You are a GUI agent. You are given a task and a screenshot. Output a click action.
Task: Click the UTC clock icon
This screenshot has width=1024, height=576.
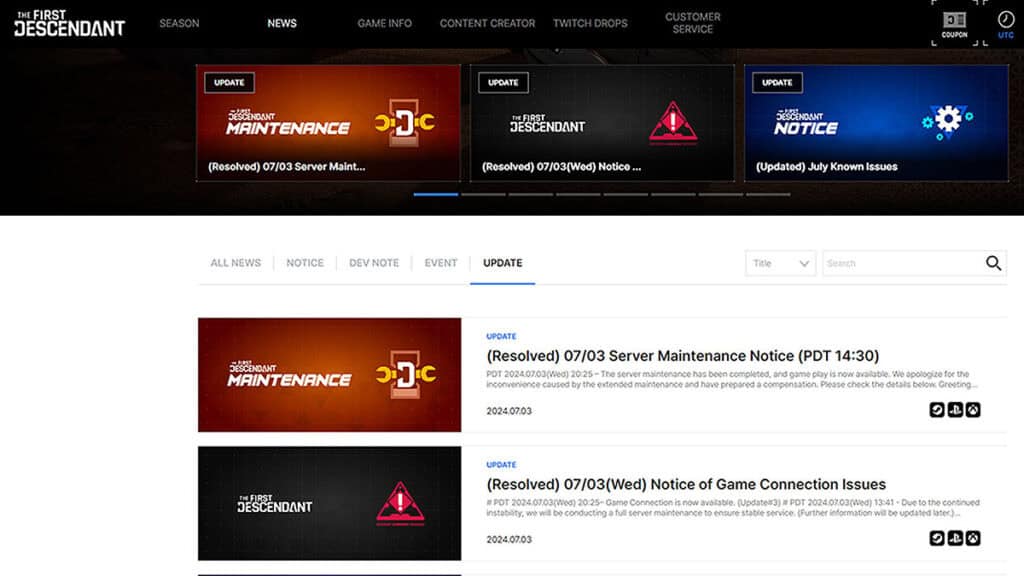point(1005,17)
